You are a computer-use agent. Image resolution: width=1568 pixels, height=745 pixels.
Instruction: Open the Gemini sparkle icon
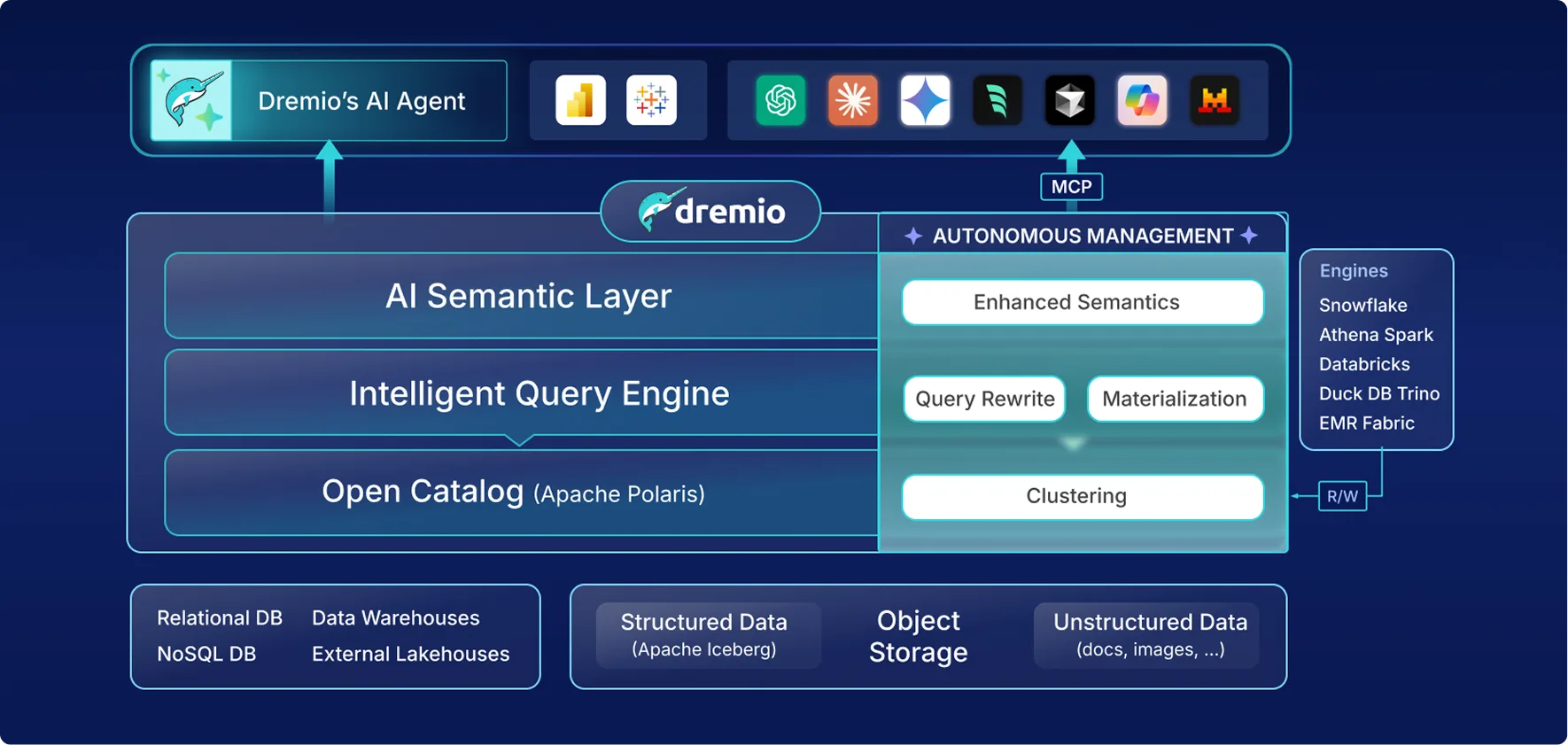[925, 100]
